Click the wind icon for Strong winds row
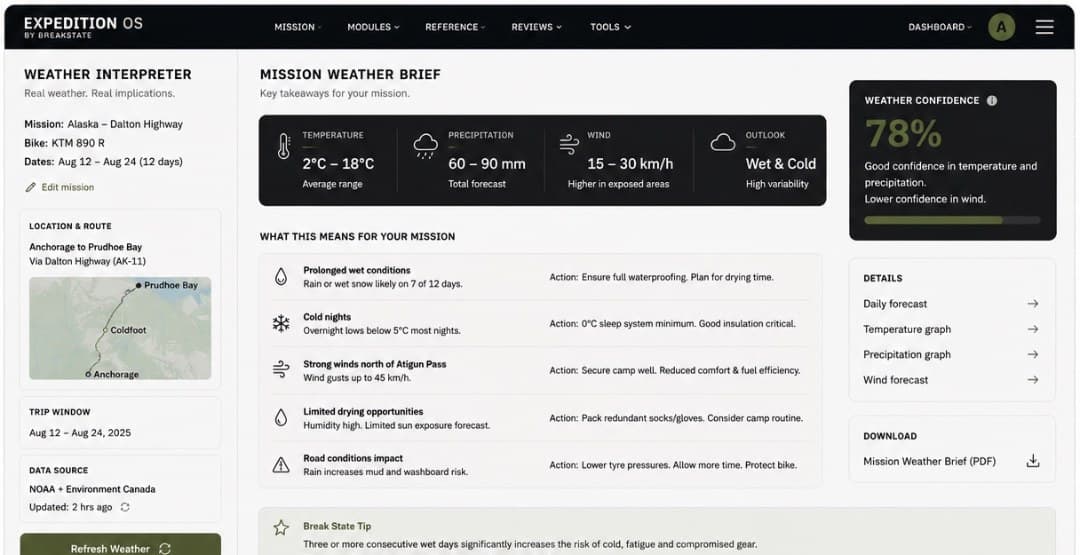 click(281, 370)
